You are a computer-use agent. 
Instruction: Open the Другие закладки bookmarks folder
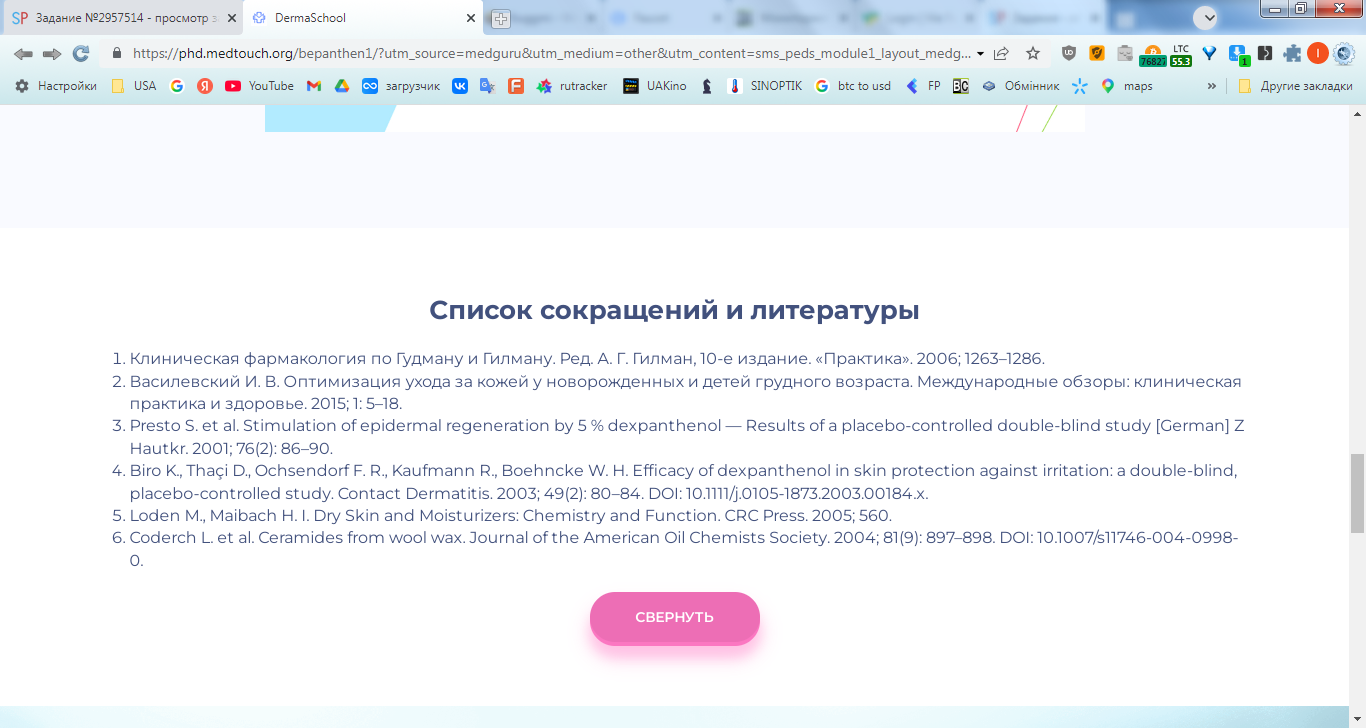click(x=1295, y=86)
